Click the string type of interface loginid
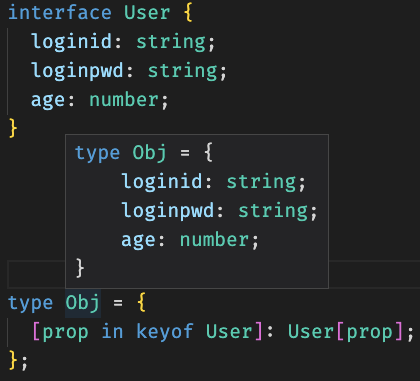 coord(171,42)
